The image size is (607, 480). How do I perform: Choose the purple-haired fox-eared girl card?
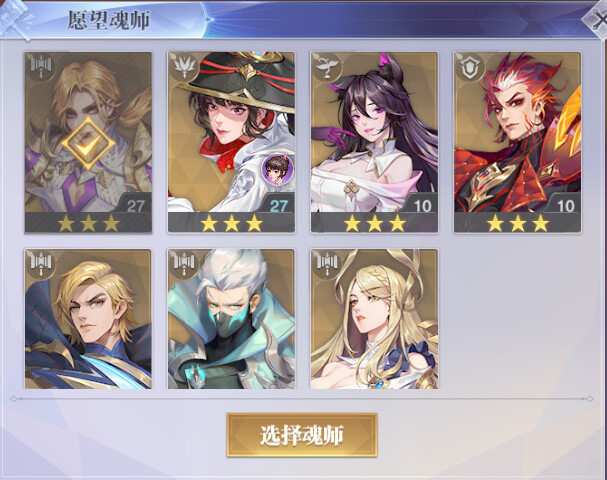(x=374, y=142)
